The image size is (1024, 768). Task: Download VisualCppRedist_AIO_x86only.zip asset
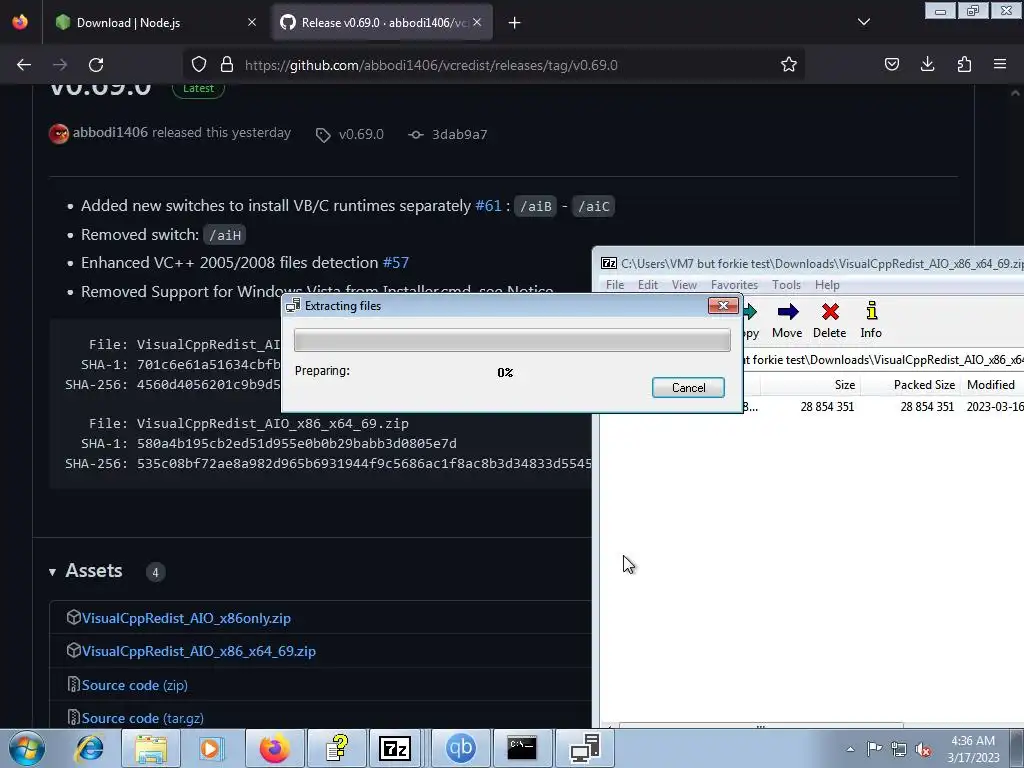tap(186, 618)
